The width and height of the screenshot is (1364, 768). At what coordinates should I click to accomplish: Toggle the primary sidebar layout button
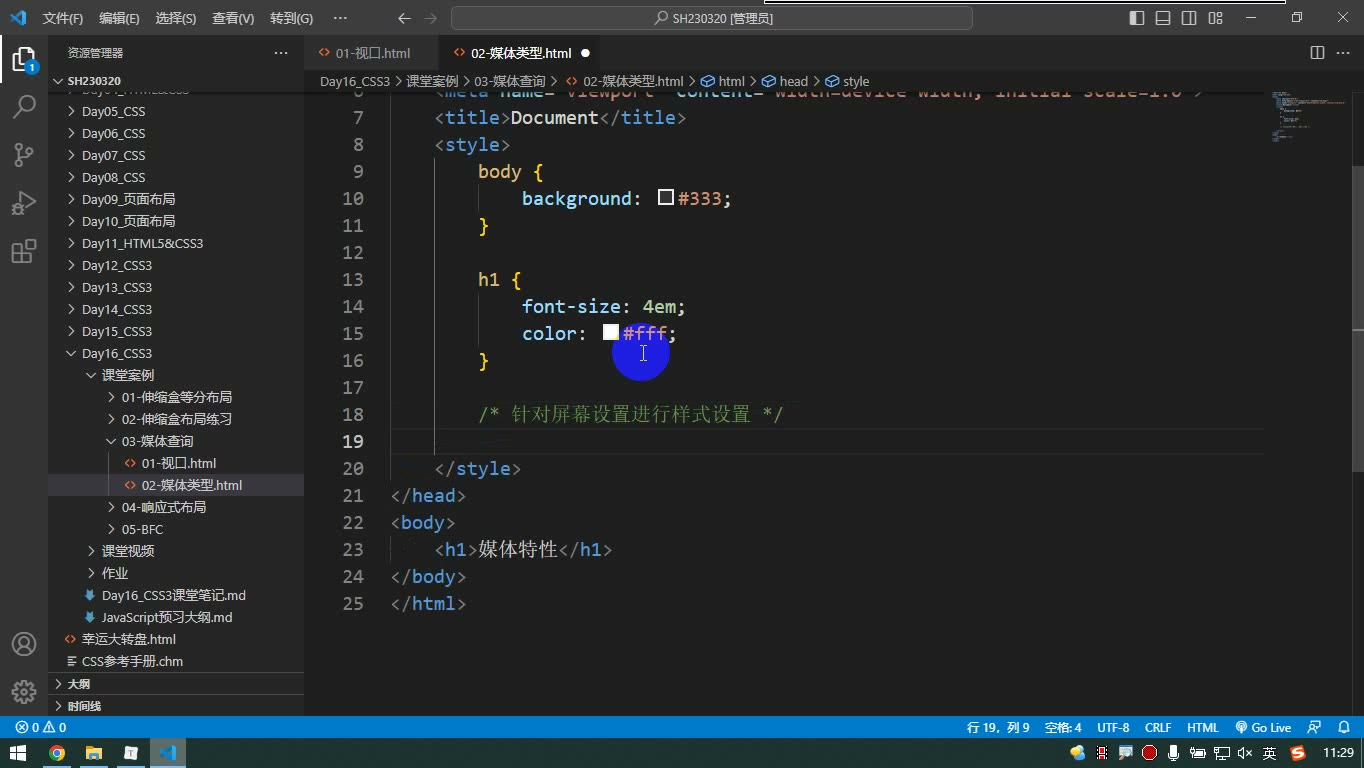1137,18
